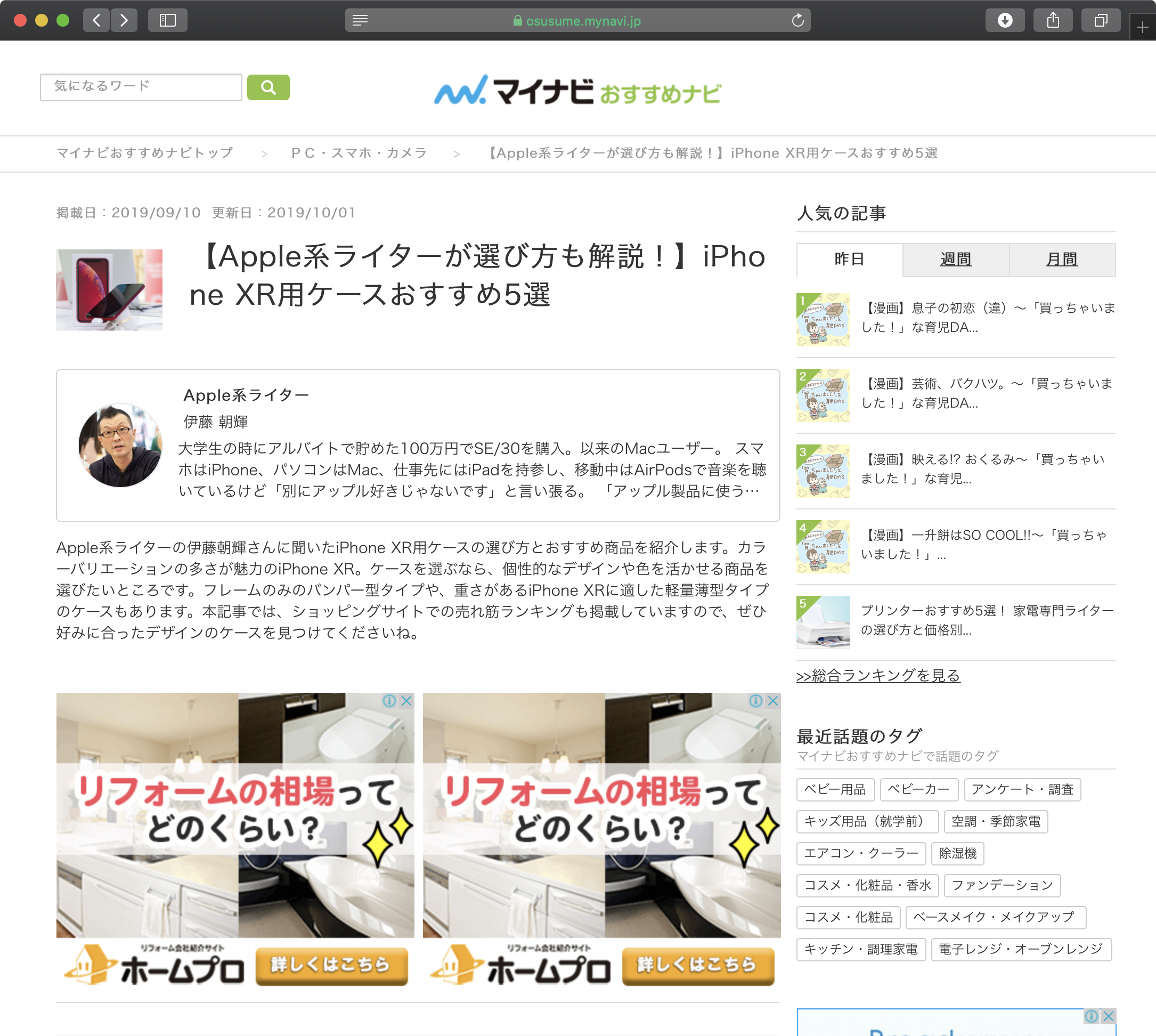Screen dimensions: 1156x1036
Task: Show all tabs overview button
Action: coord(1101,20)
